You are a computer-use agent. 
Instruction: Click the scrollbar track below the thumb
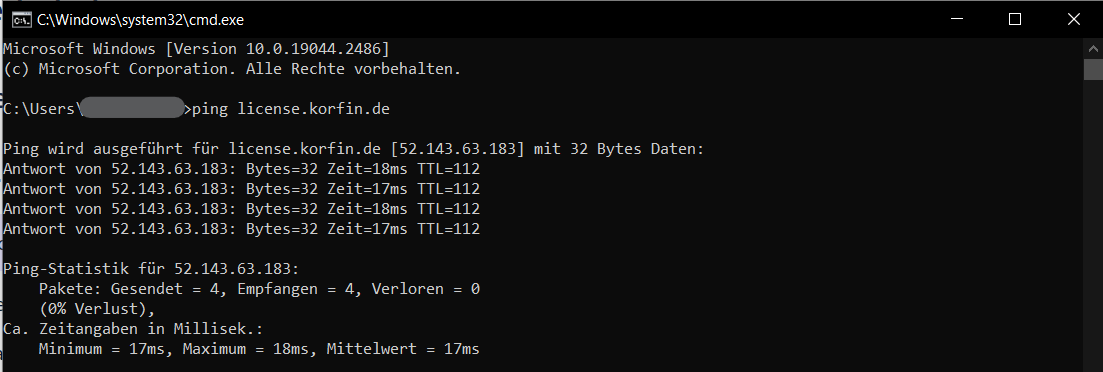pyautogui.click(x=1092, y=225)
